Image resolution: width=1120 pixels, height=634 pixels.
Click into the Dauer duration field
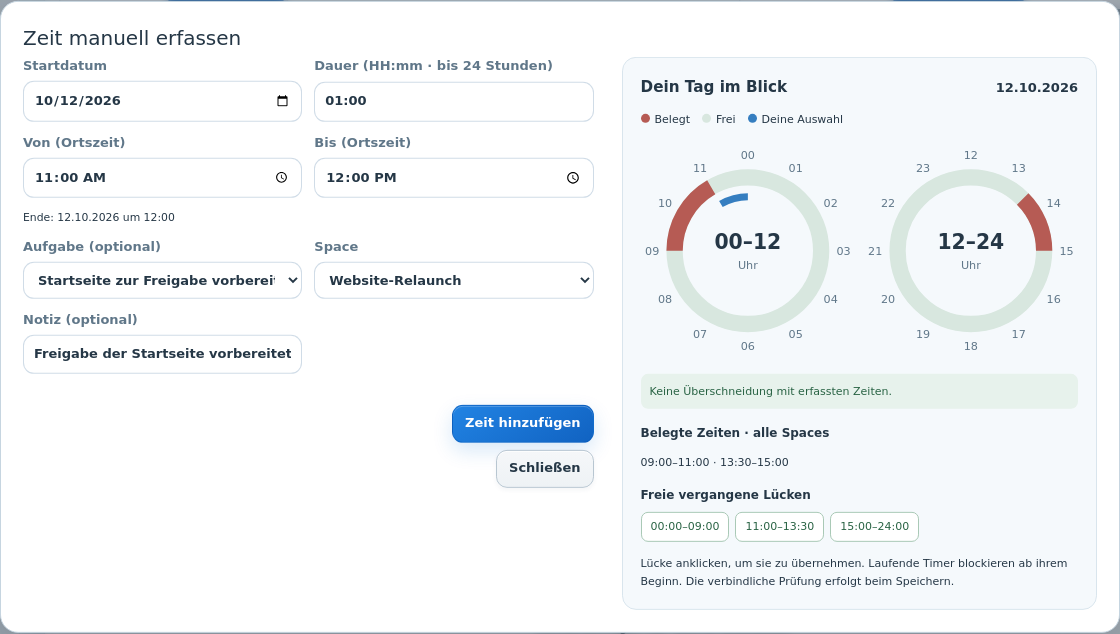[x=454, y=101]
